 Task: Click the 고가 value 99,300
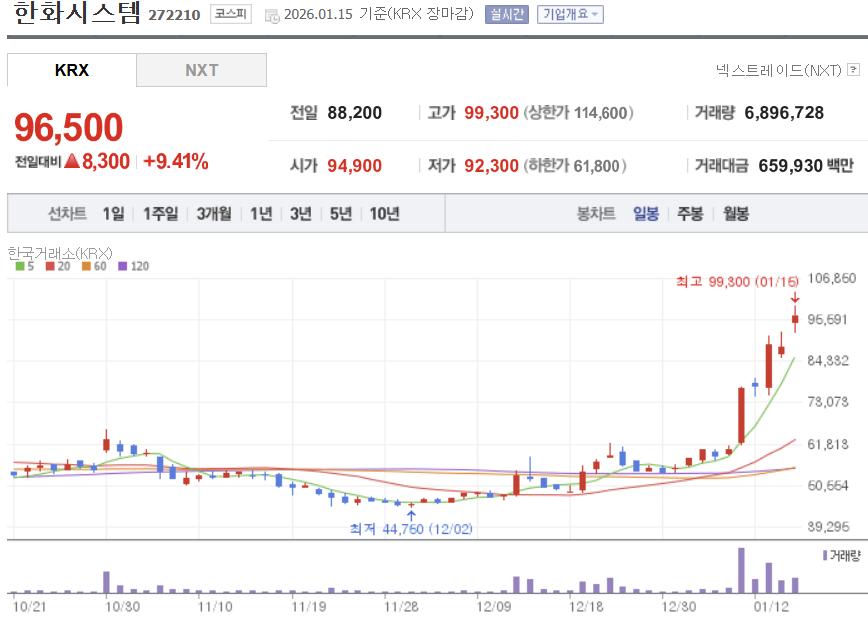[491, 113]
